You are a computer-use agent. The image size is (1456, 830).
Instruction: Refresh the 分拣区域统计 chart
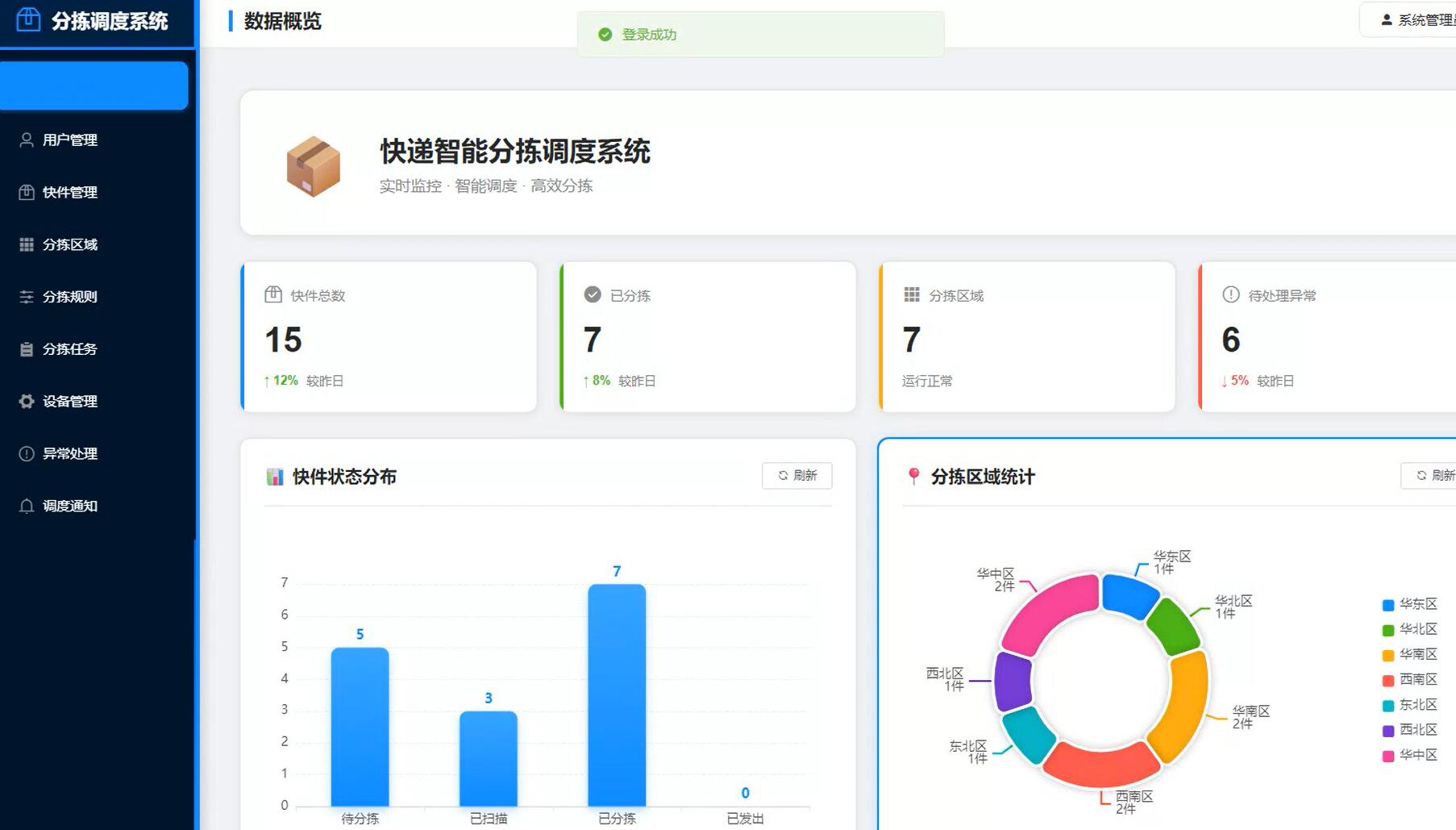pyautogui.click(x=1429, y=476)
